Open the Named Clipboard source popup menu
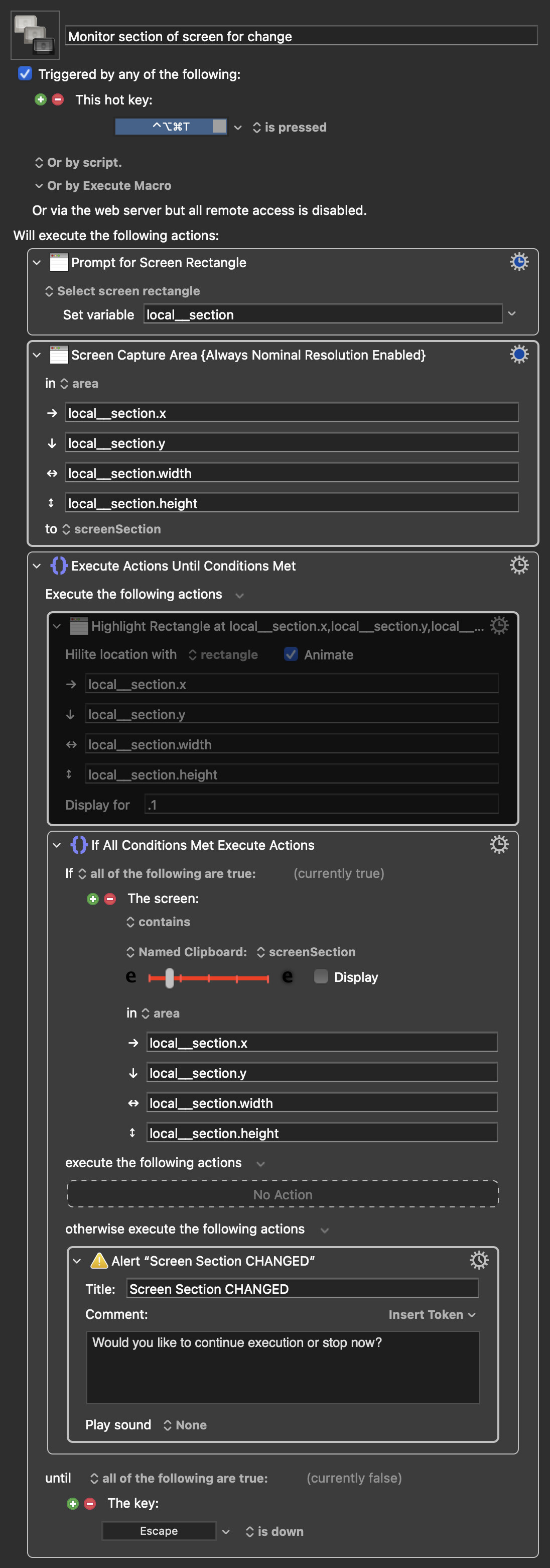 coord(186,952)
